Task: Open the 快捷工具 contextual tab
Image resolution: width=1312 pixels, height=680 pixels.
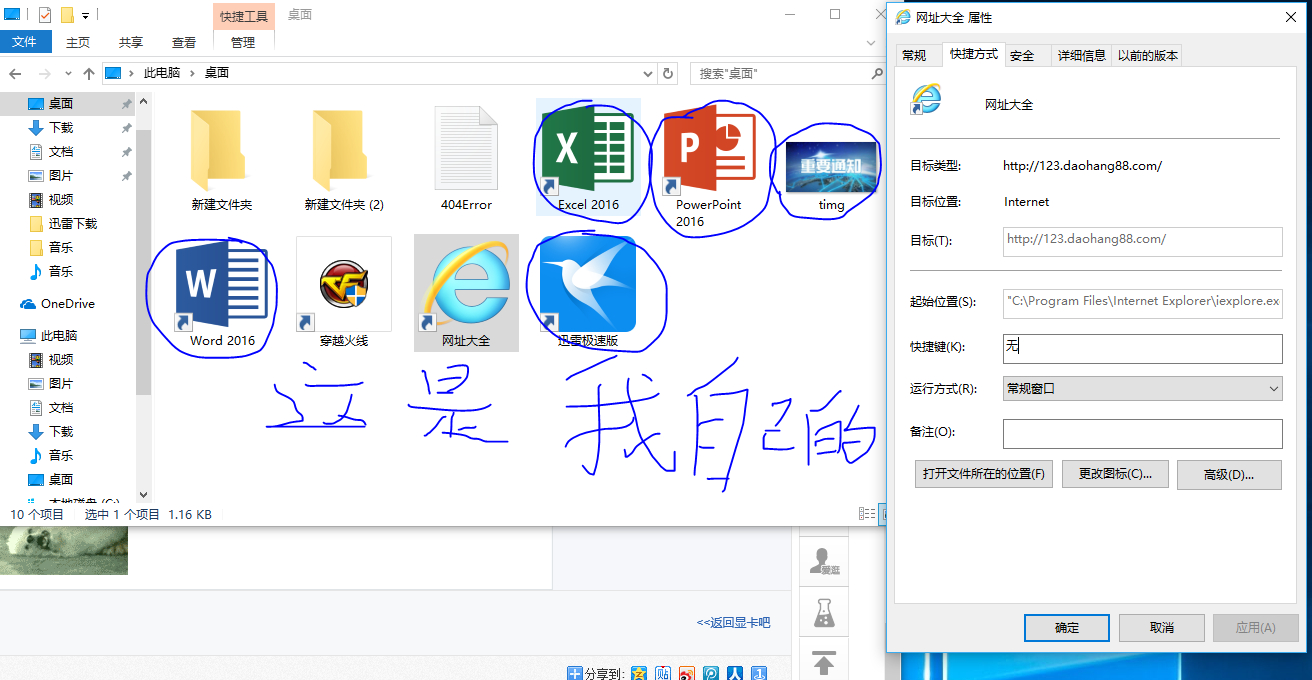Action: pyautogui.click(x=244, y=15)
